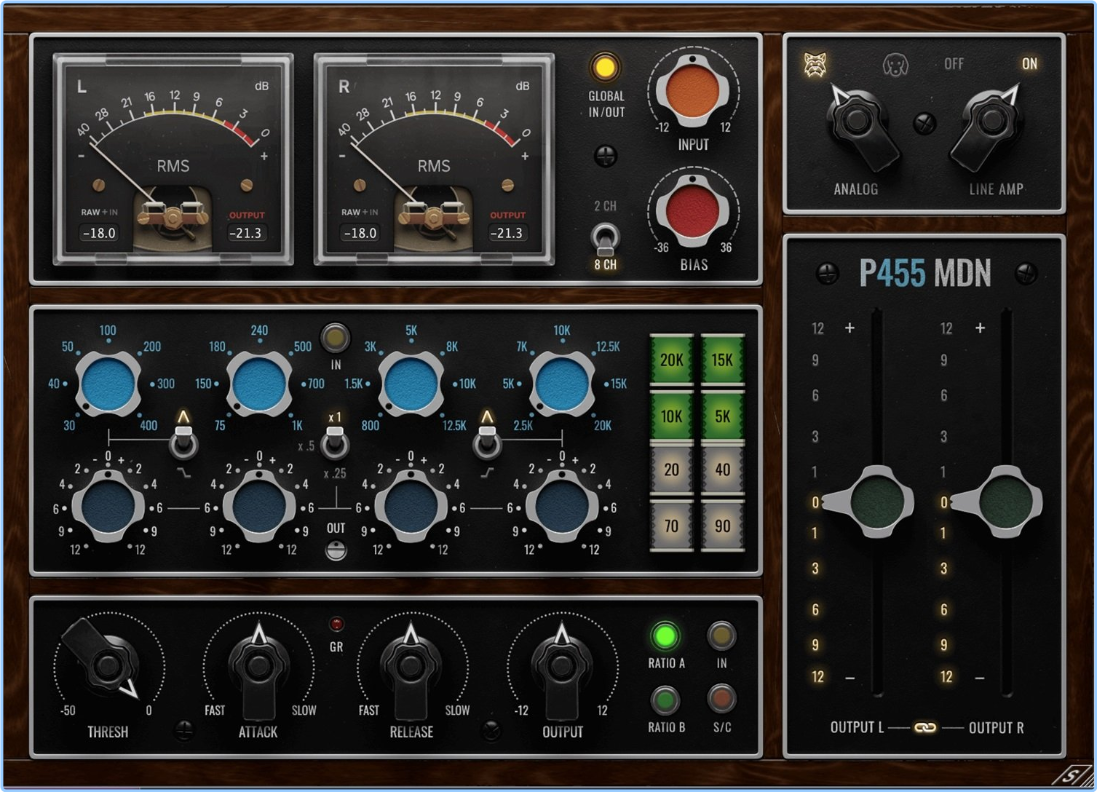Screen dimensions: 1097x792
Task: Click the left VU meter OUTPUT value
Action: coord(246,233)
